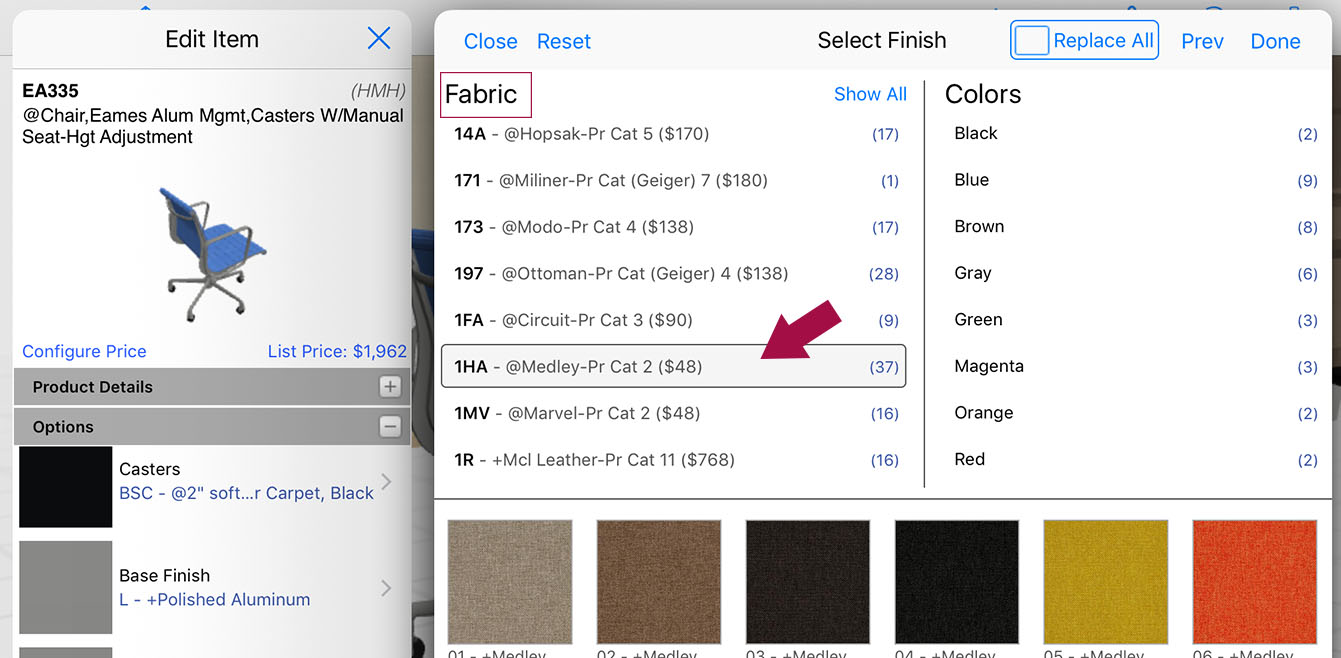This screenshot has width=1341, height=658.
Task: Select fabric 1MV Marvel-Pr Cat 2
Action: pyautogui.click(x=674, y=413)
